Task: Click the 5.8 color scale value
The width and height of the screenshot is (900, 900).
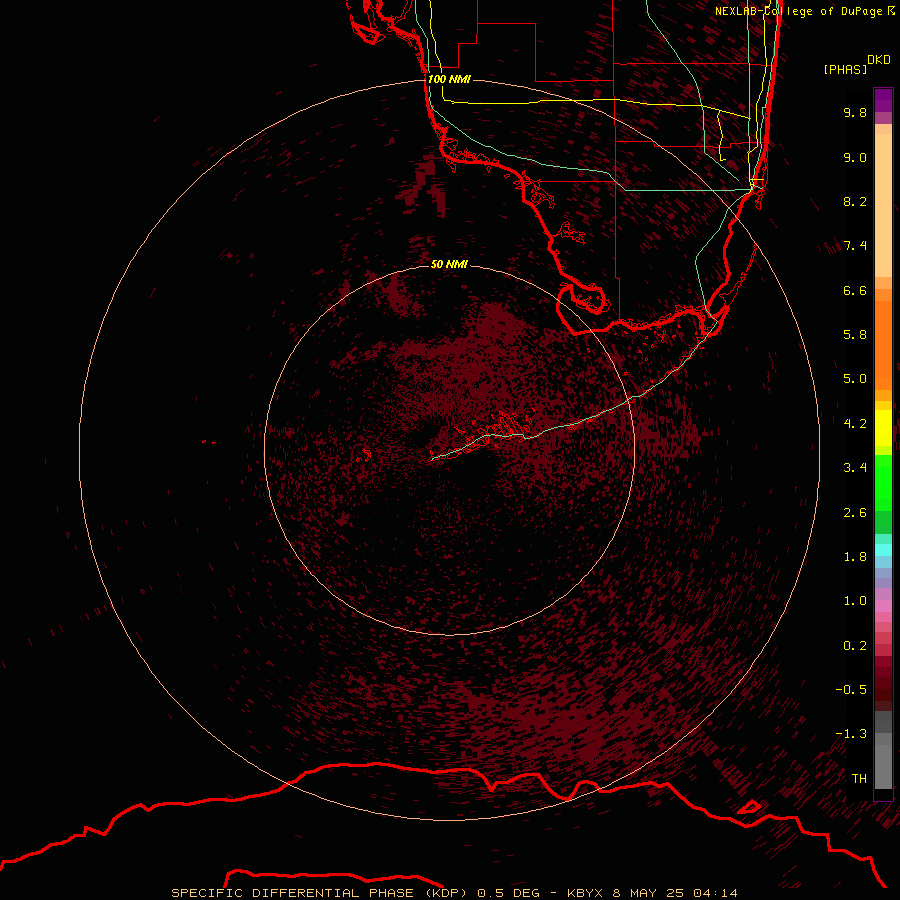Action: point(855,335)
